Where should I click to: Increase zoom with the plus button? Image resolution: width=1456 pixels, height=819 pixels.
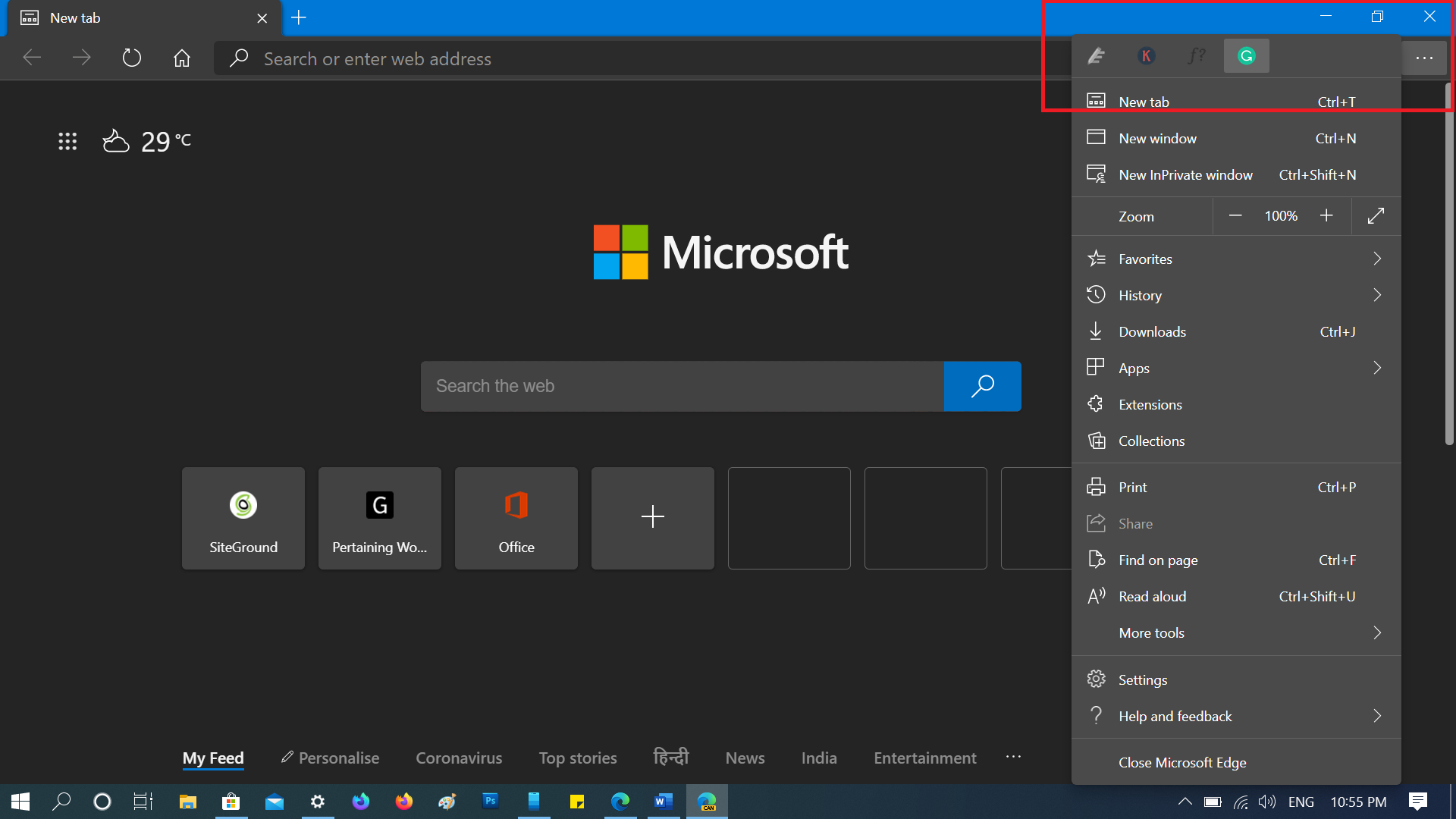point(1326,215)
